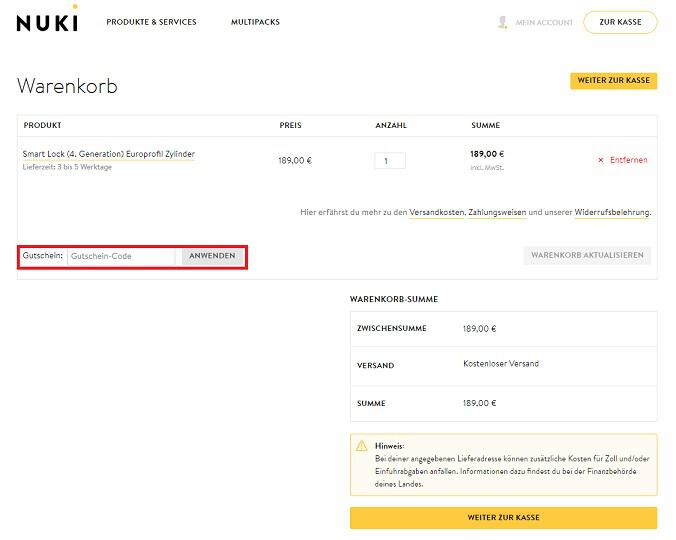Click the Gutschein-Code input field
The height and width of the screenshot is (540, 676).
(x=121, y=256)
